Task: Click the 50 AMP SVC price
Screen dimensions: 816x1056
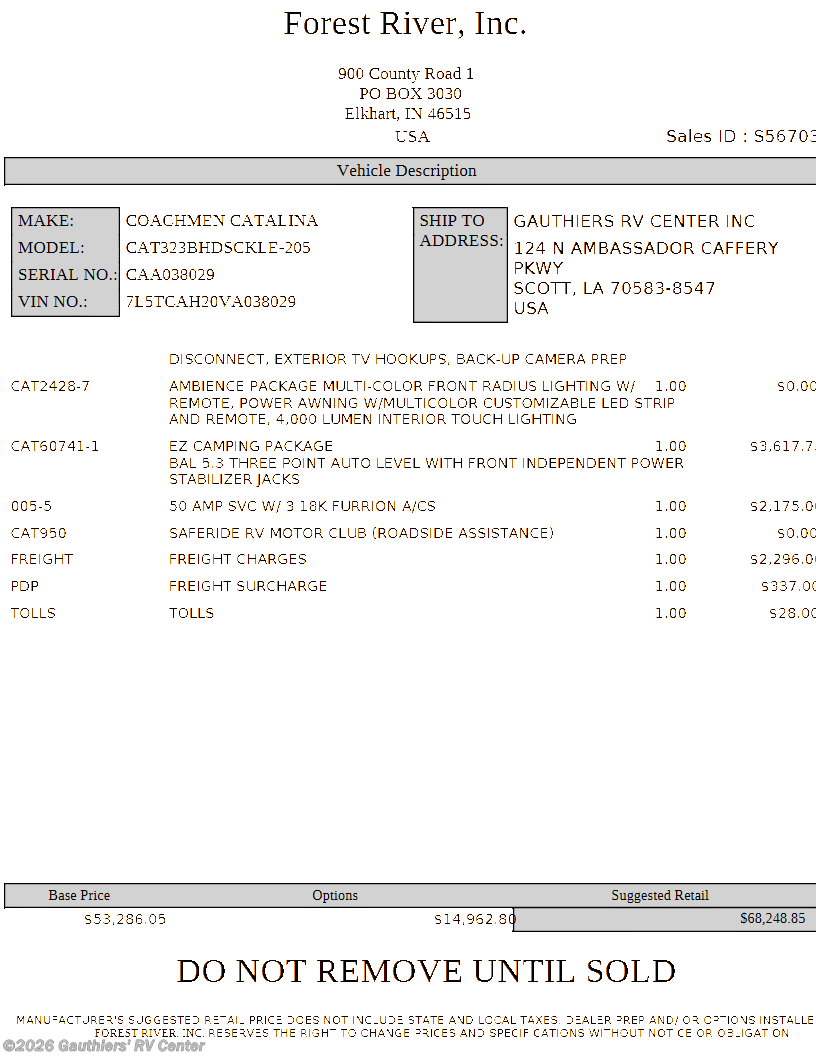Action: (x=783, y=506)
